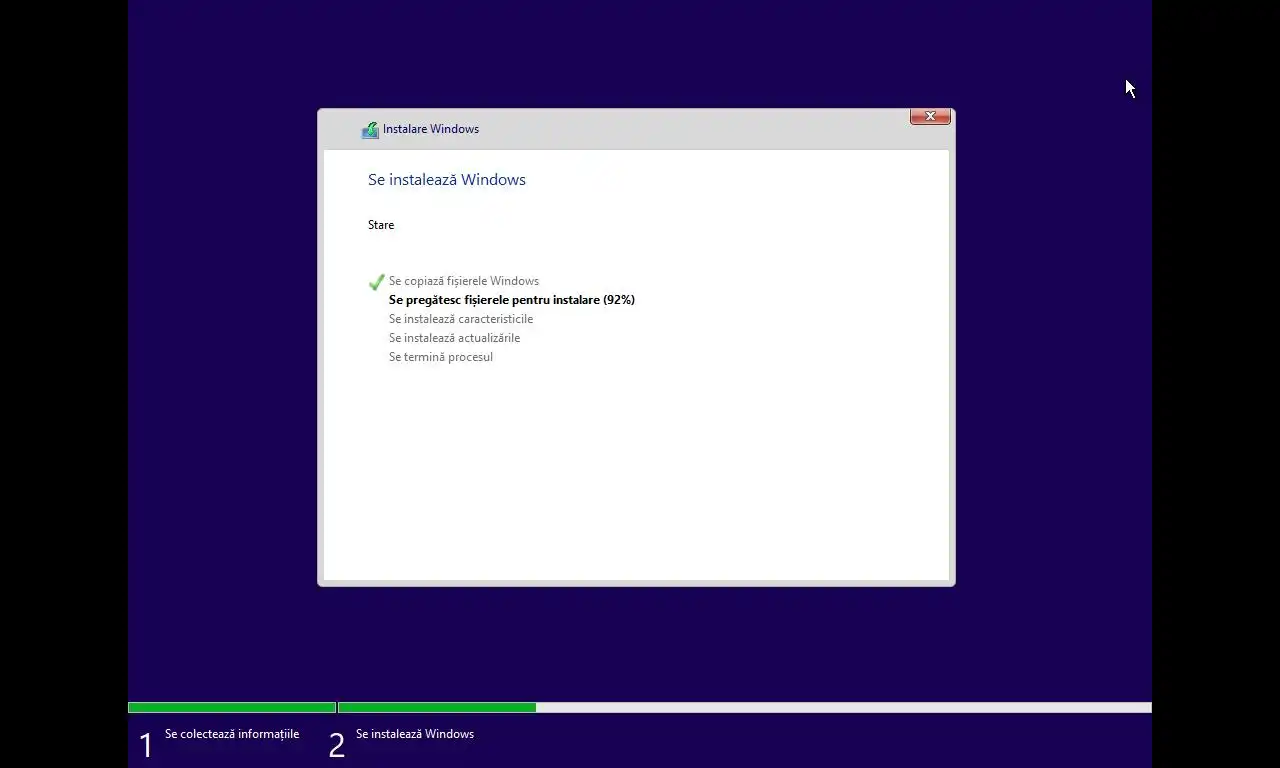This screenshot has width=1280, height=768.
Task: Click the stage number 2 at the bottom
Action: 337,745
